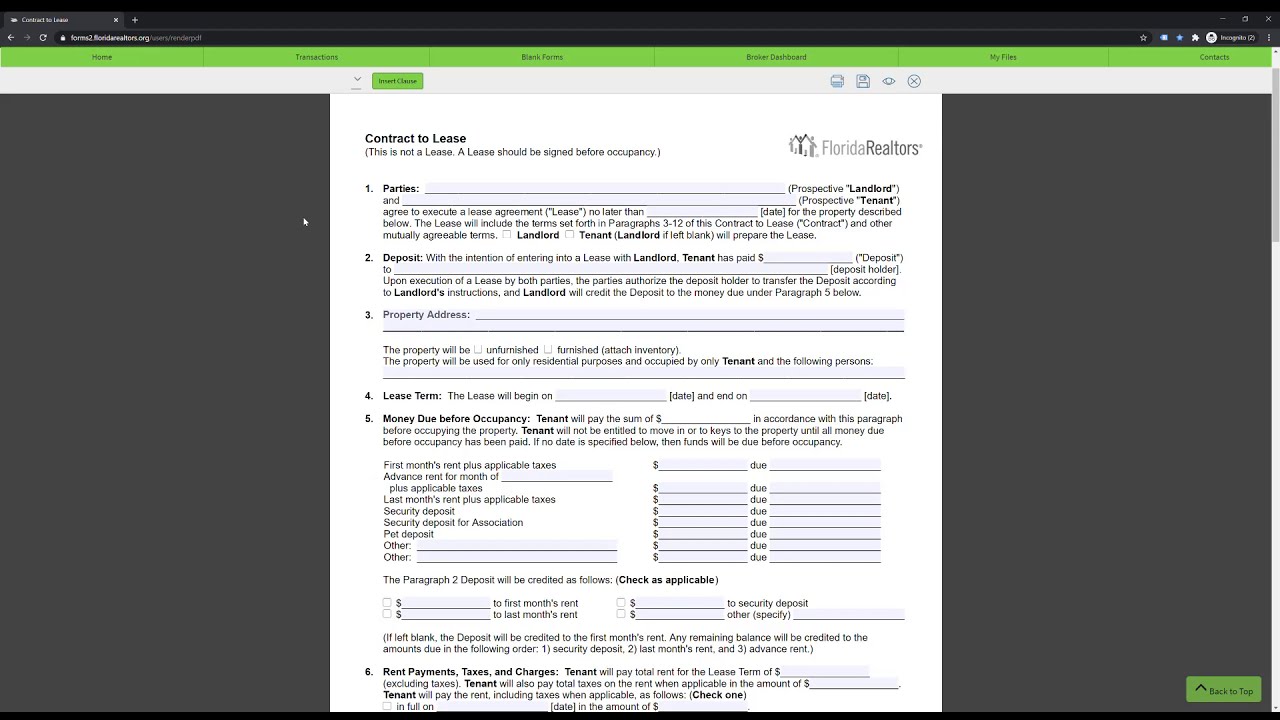Check the 'in full on' payment box
The height and width of the screenshot is (720, 1280).
click(387, 706)
